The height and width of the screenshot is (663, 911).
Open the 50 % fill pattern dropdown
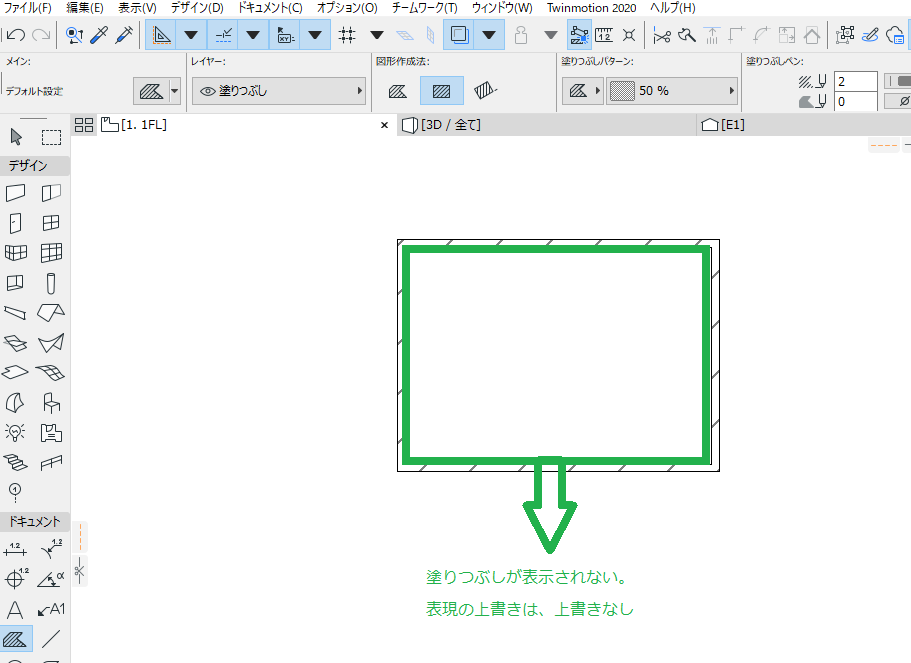click(672, 91)
